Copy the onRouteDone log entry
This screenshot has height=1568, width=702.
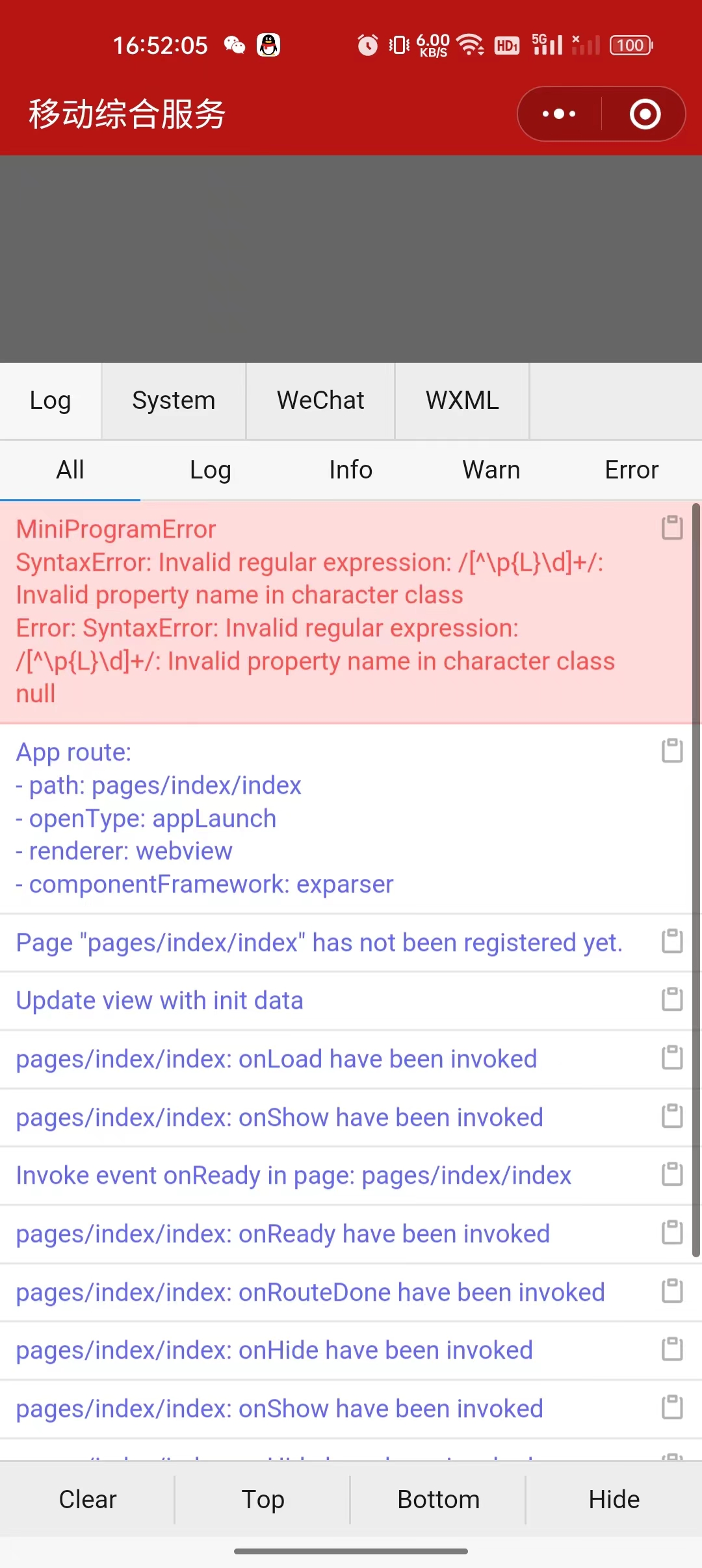(673, 1292)
